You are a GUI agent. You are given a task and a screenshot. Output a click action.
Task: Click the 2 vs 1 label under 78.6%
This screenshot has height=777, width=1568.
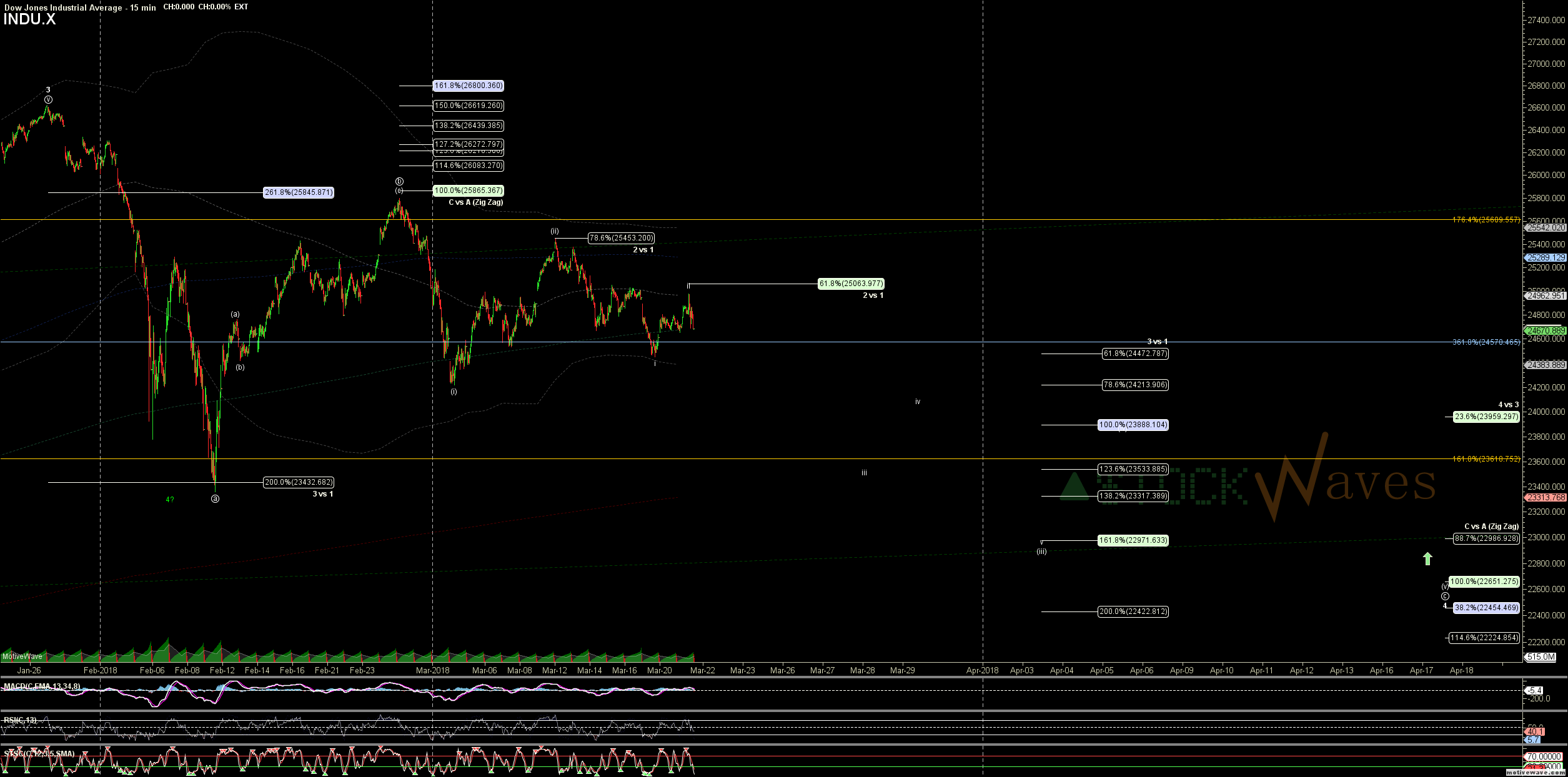point(643,250)
